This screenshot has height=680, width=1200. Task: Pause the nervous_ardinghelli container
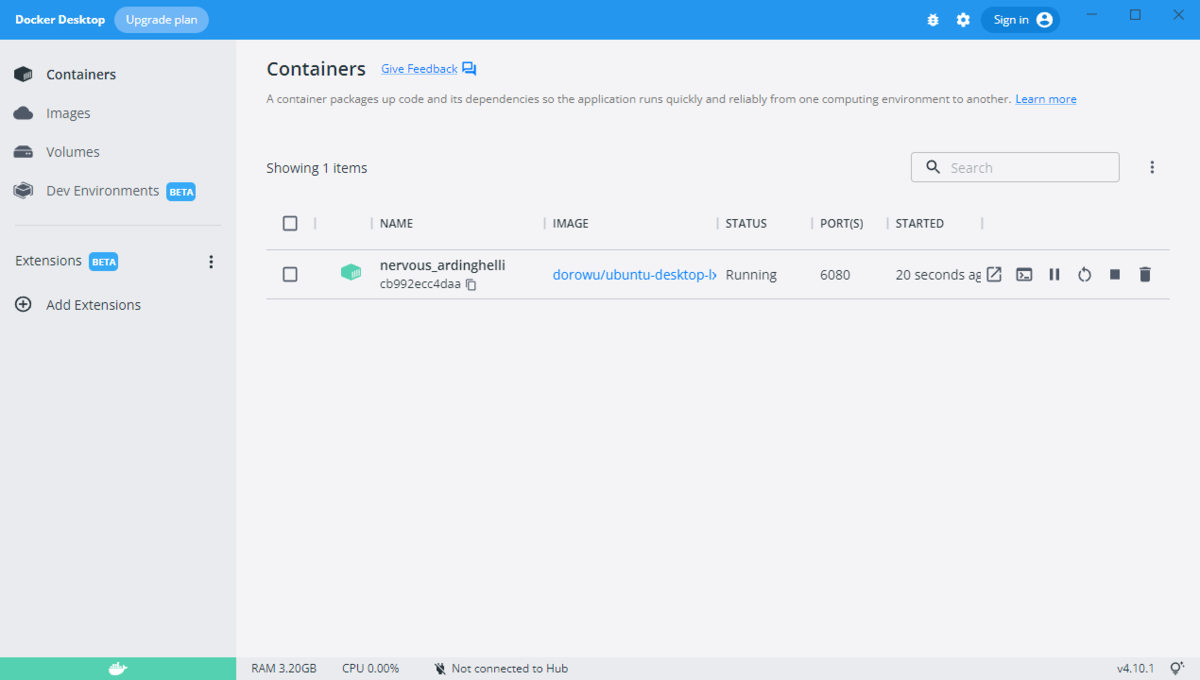click(1054, 274)
